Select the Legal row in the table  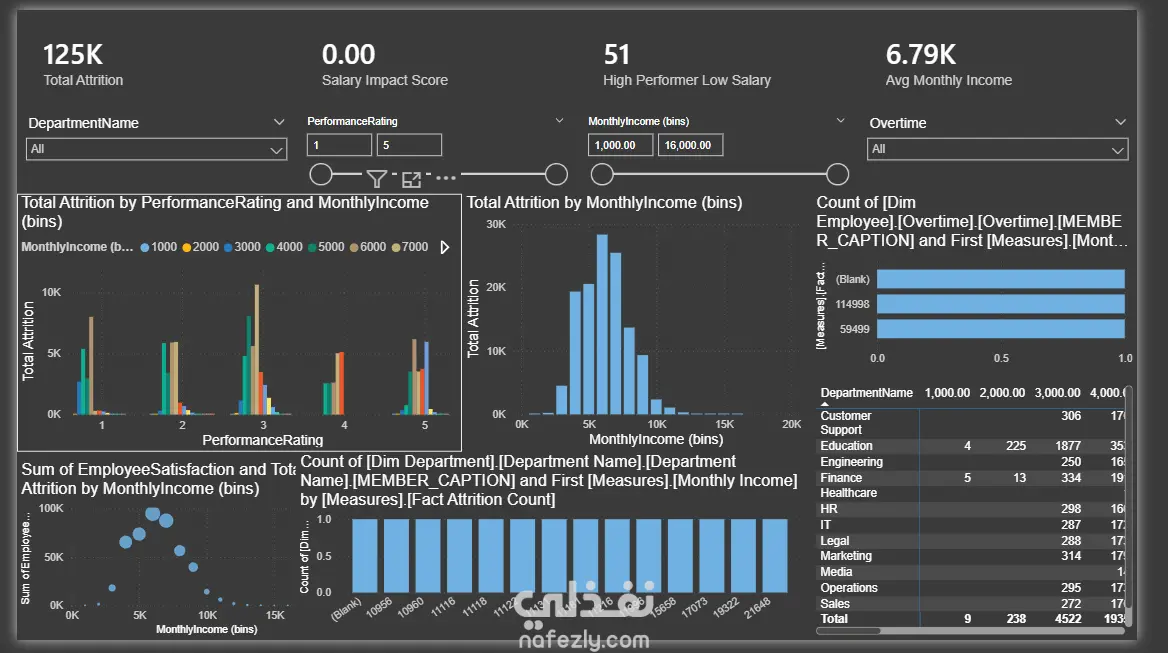tap(971, 541)
